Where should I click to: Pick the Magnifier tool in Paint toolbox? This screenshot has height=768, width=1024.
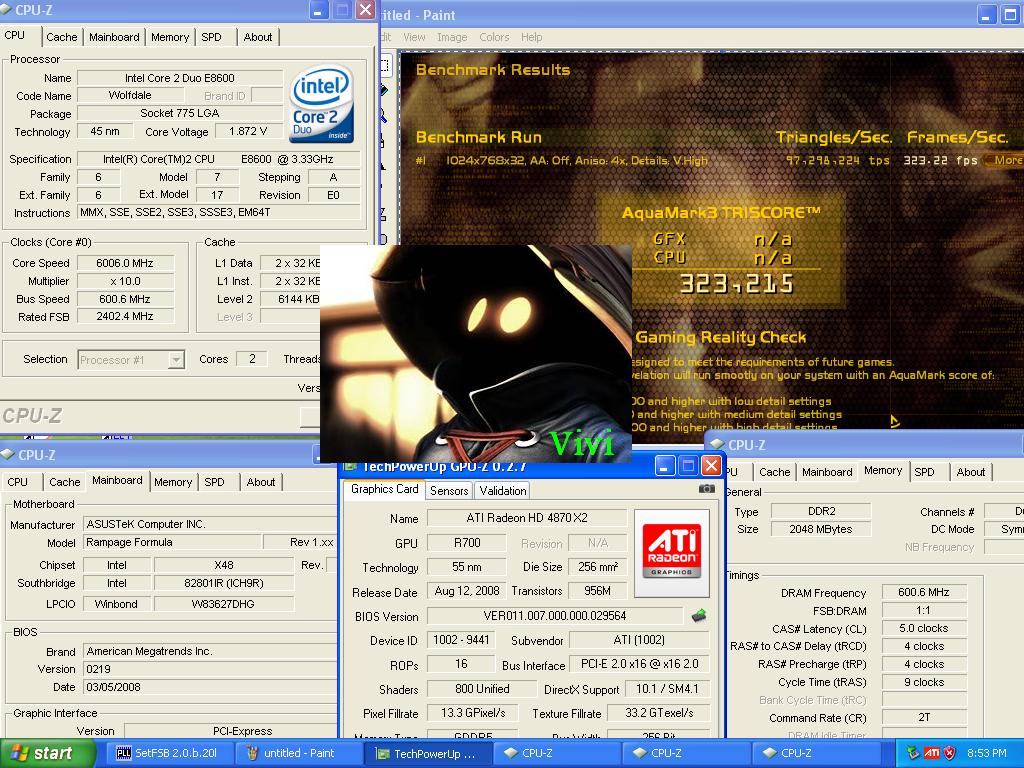(383, 116)
